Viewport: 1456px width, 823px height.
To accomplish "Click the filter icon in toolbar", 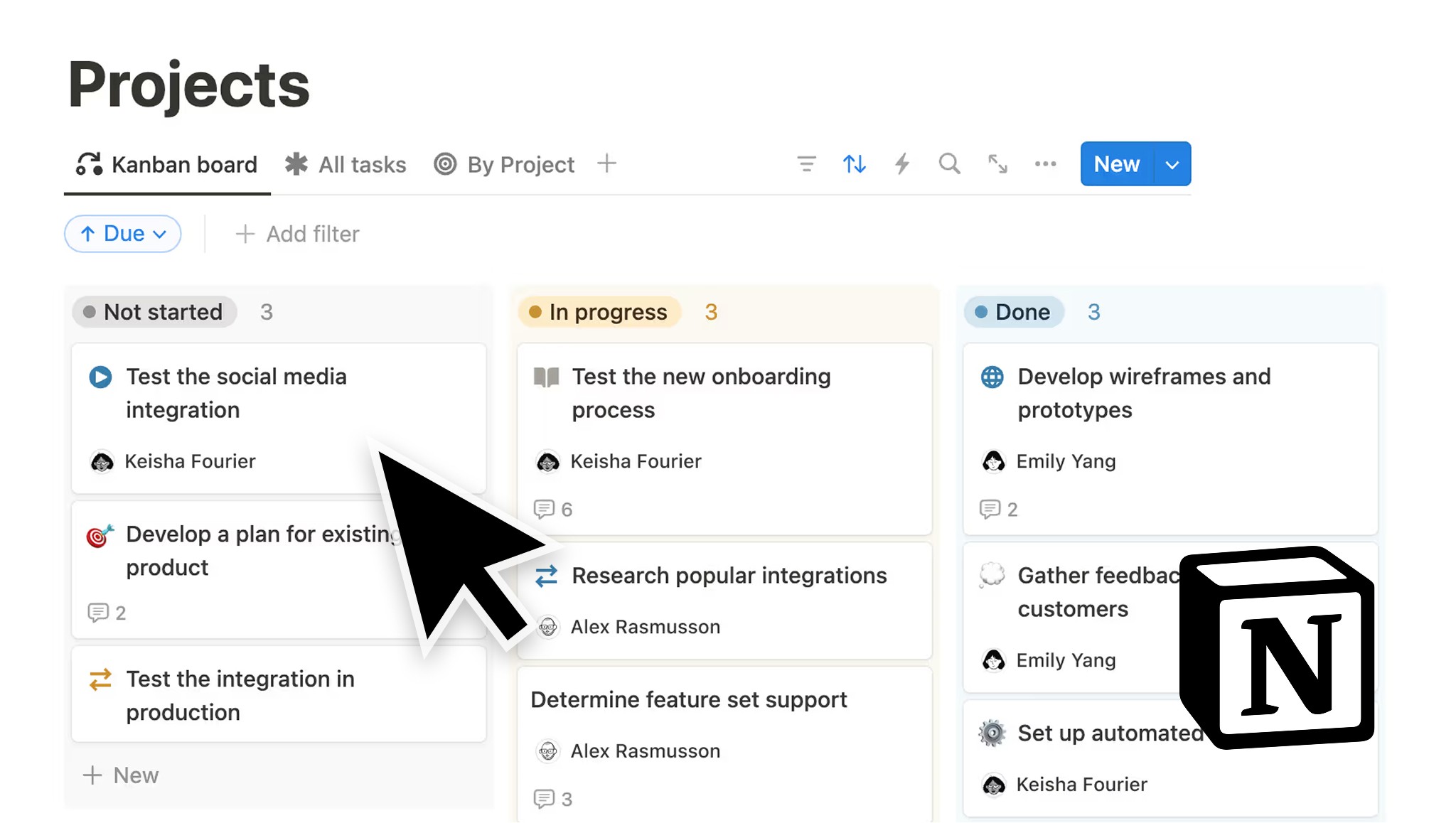I will [806, 164].
